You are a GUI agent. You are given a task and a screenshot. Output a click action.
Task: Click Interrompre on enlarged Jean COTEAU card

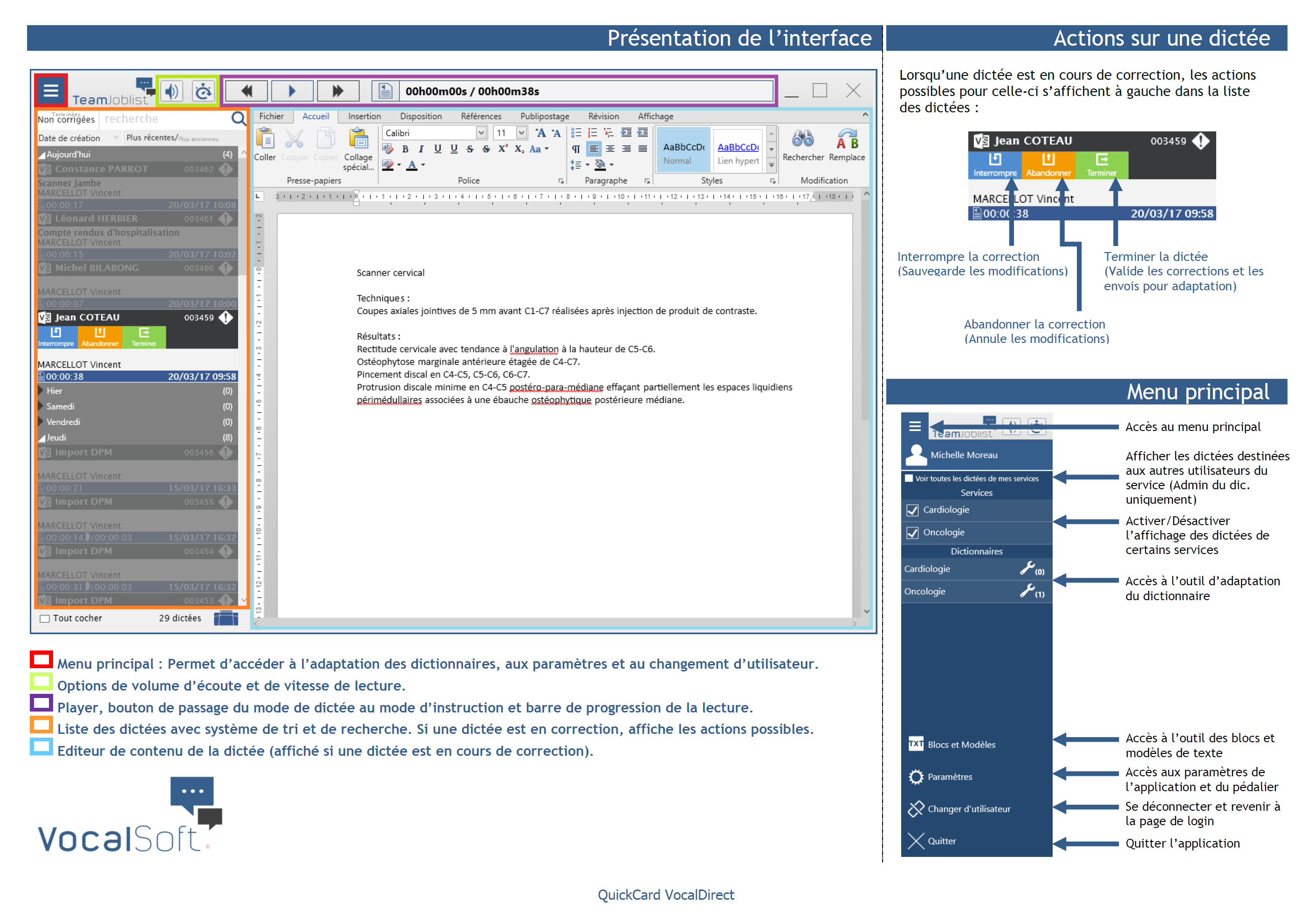pos(994,164)
